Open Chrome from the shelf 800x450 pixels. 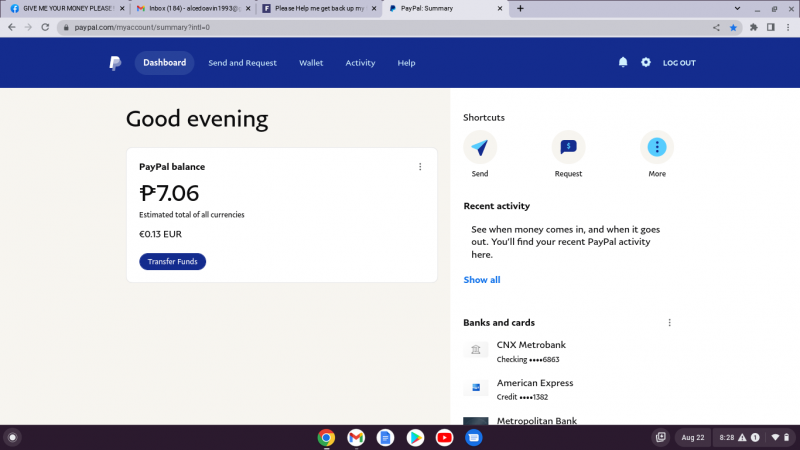click(327, 437)
